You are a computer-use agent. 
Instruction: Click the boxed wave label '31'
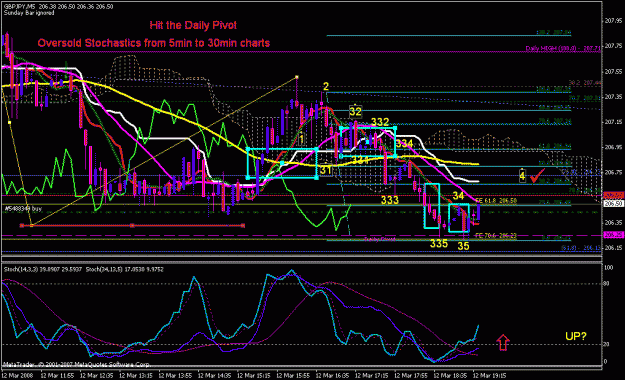point(326,170)
